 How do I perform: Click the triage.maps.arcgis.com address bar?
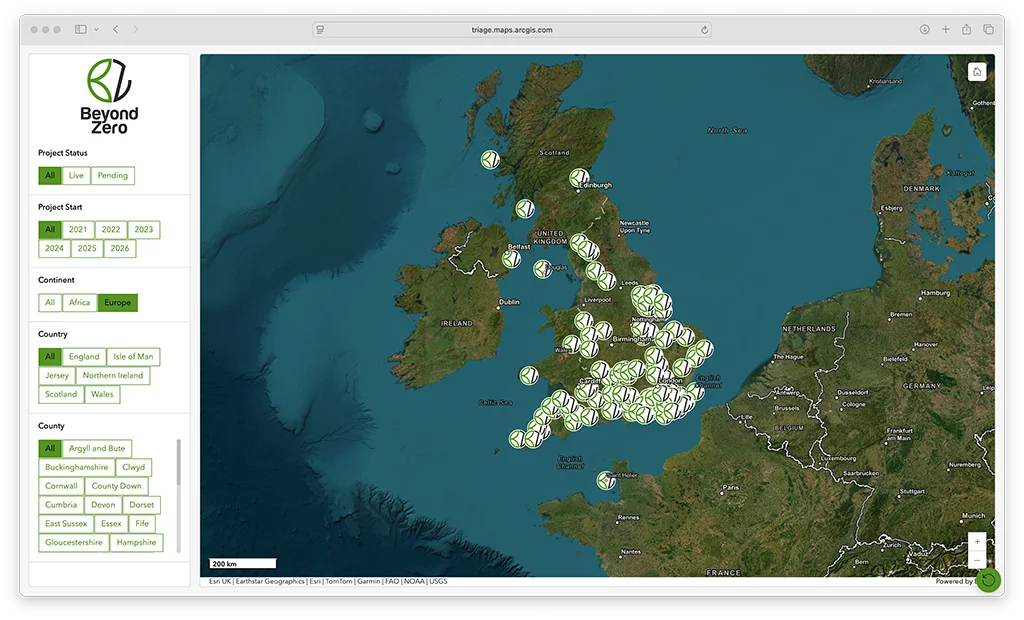[512, 29]
